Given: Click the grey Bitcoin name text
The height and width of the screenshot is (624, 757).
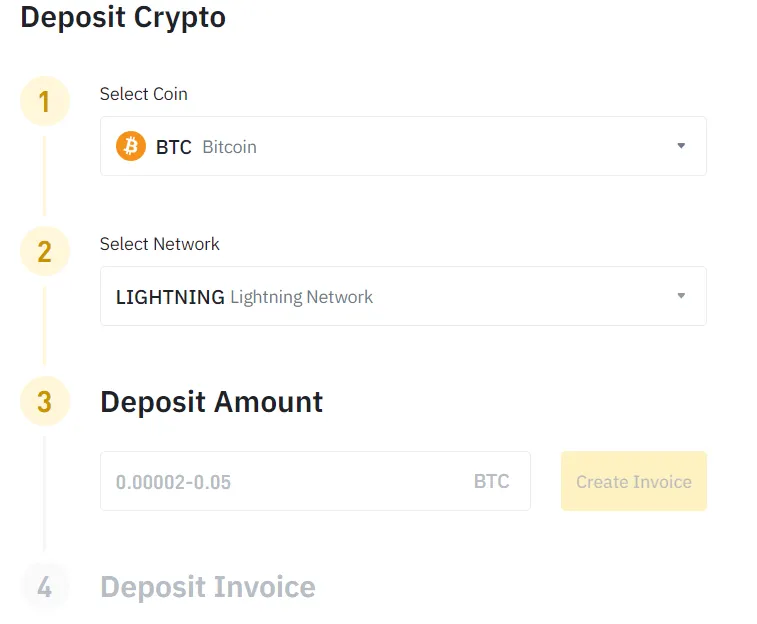Looking at the screenshot, I should pos(229,147).
